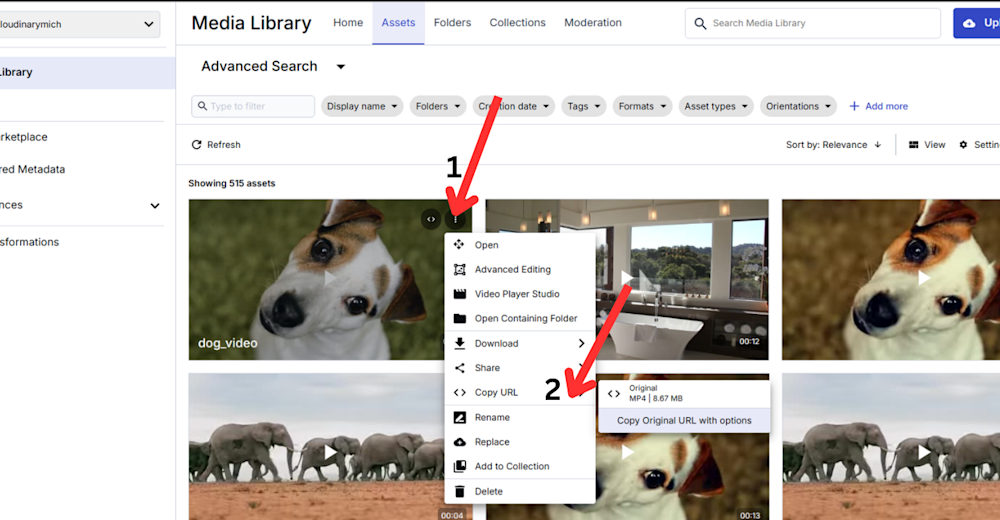This screenshot has width=1000, height=520.
Task: Switch to the Collections tab
Action: click(x=517, y=22)
